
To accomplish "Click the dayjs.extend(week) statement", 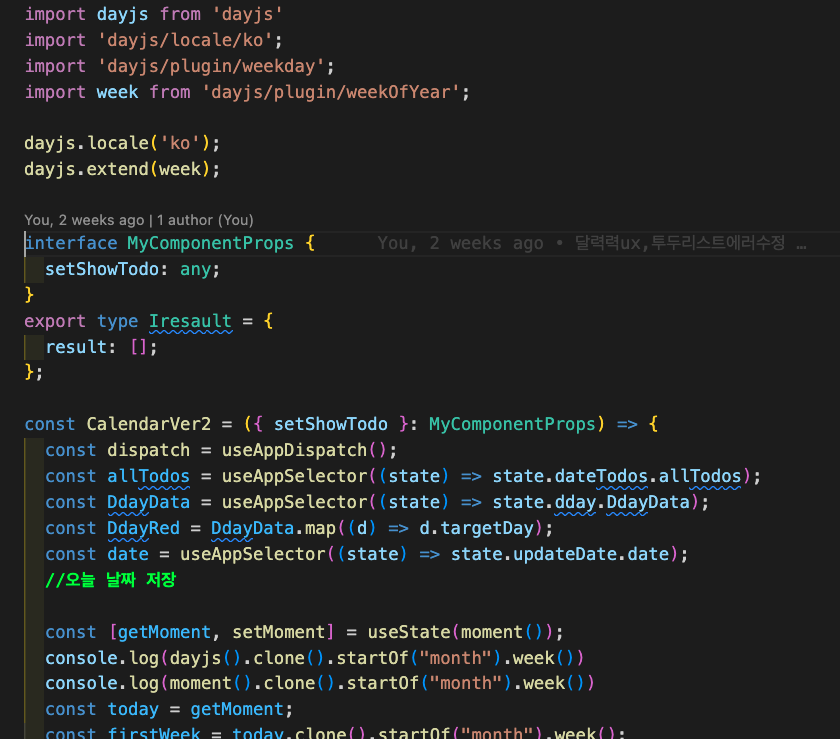I will (121, 169).
